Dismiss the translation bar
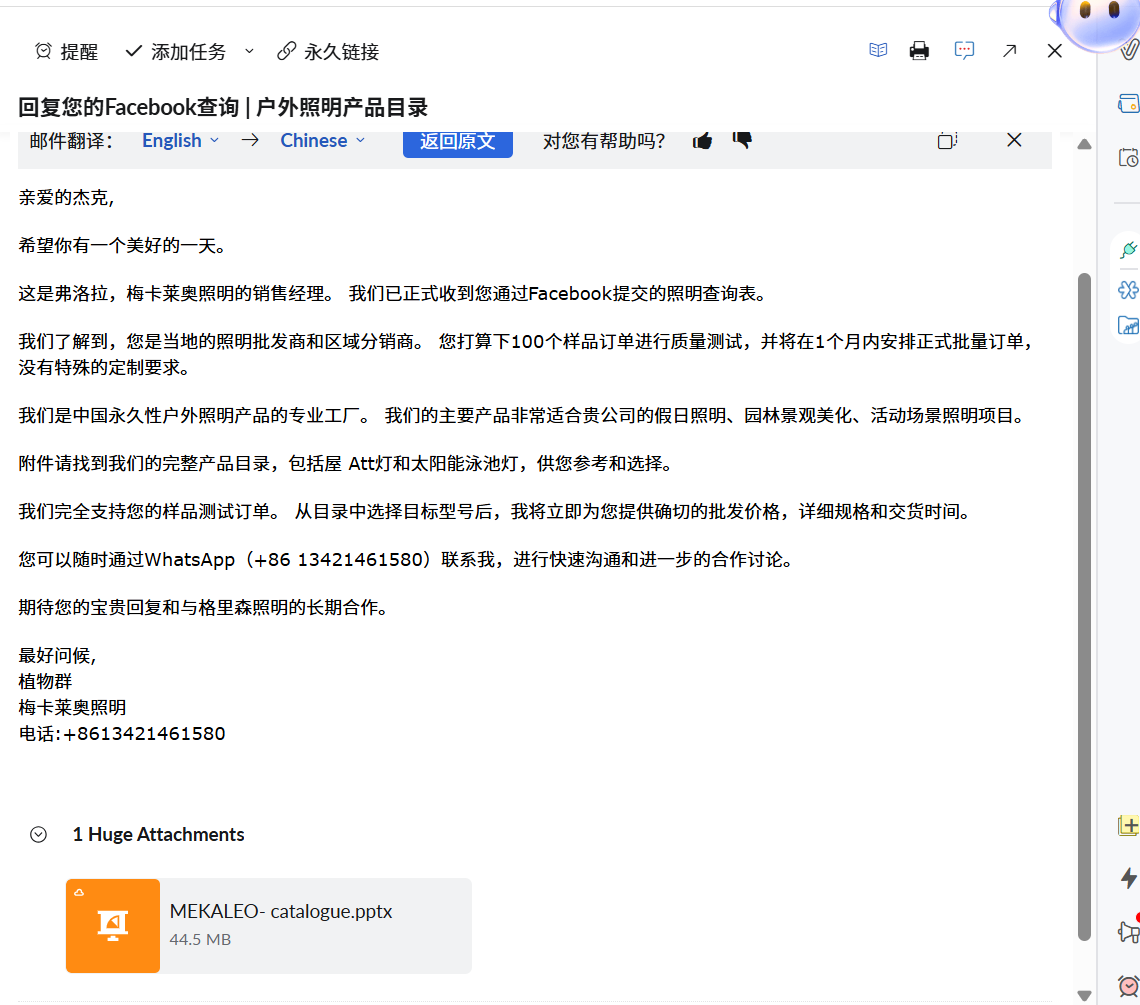The width and height of the screenshot is (1140, 1005). coord(1014,140)
